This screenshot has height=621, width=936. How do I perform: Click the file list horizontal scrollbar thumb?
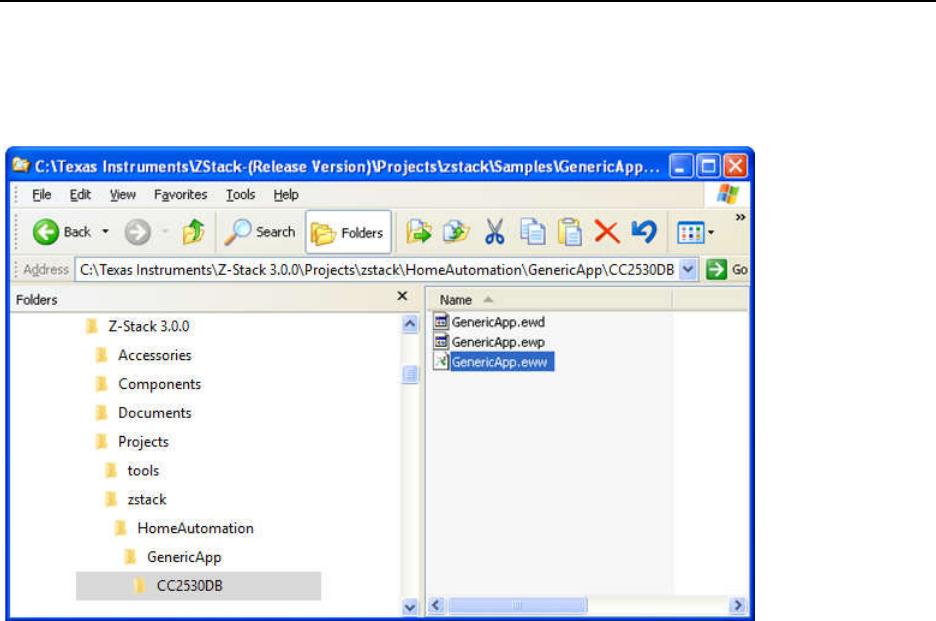click(517, 605)
